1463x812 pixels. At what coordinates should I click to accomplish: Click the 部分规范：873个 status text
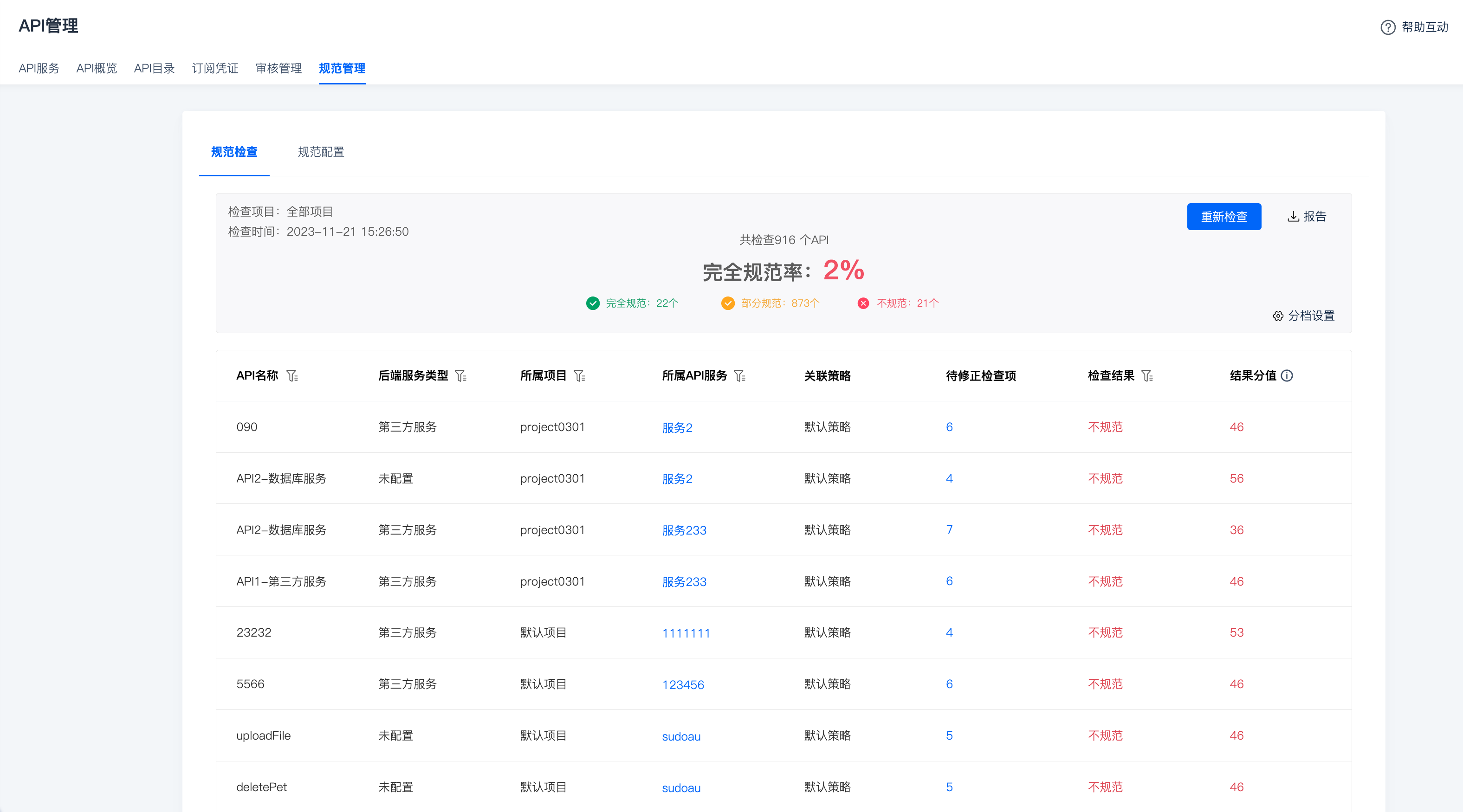click(780, 303)
